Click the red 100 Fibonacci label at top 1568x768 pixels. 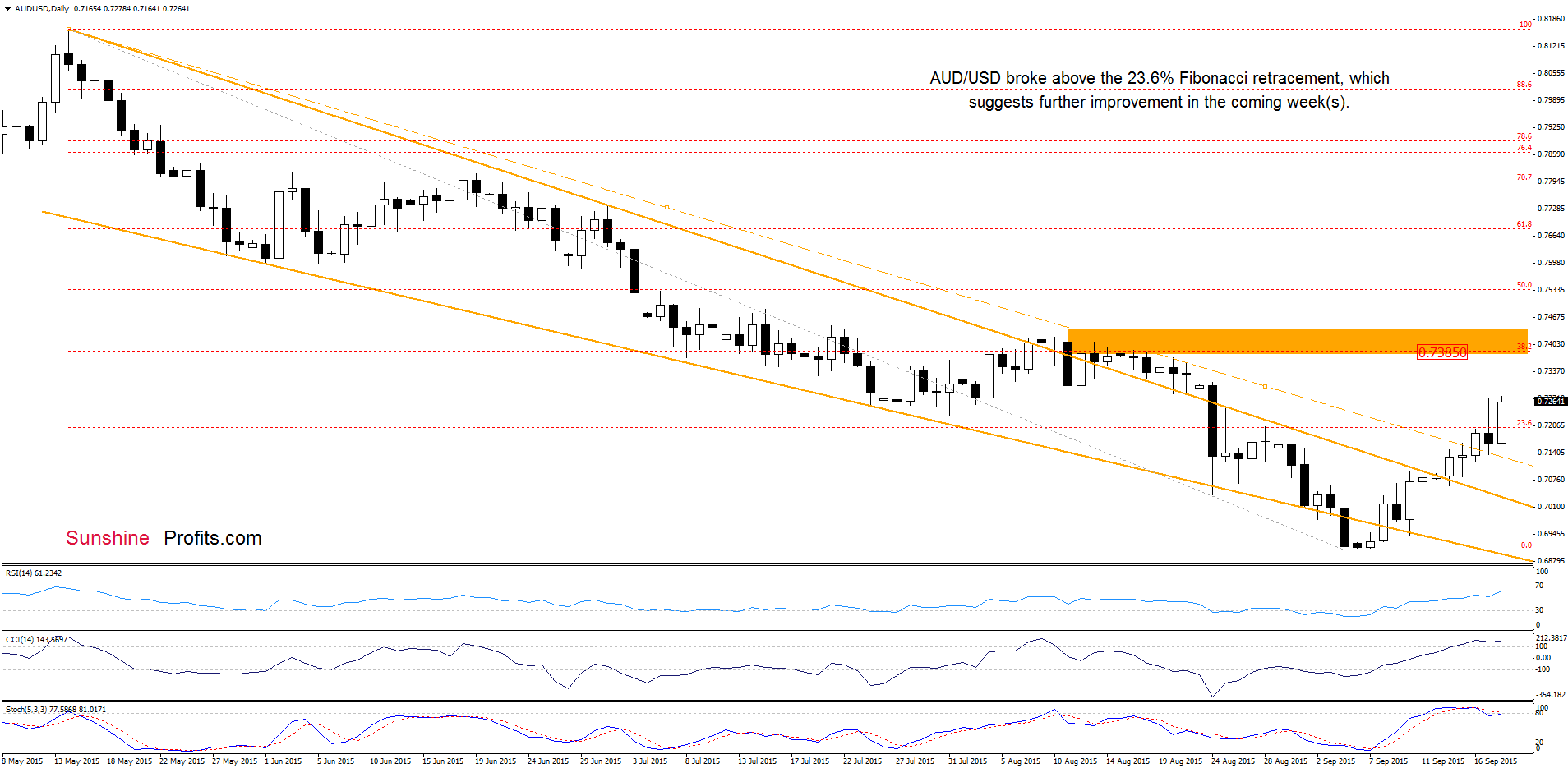pyautogui.click(x=1525, y=25)
